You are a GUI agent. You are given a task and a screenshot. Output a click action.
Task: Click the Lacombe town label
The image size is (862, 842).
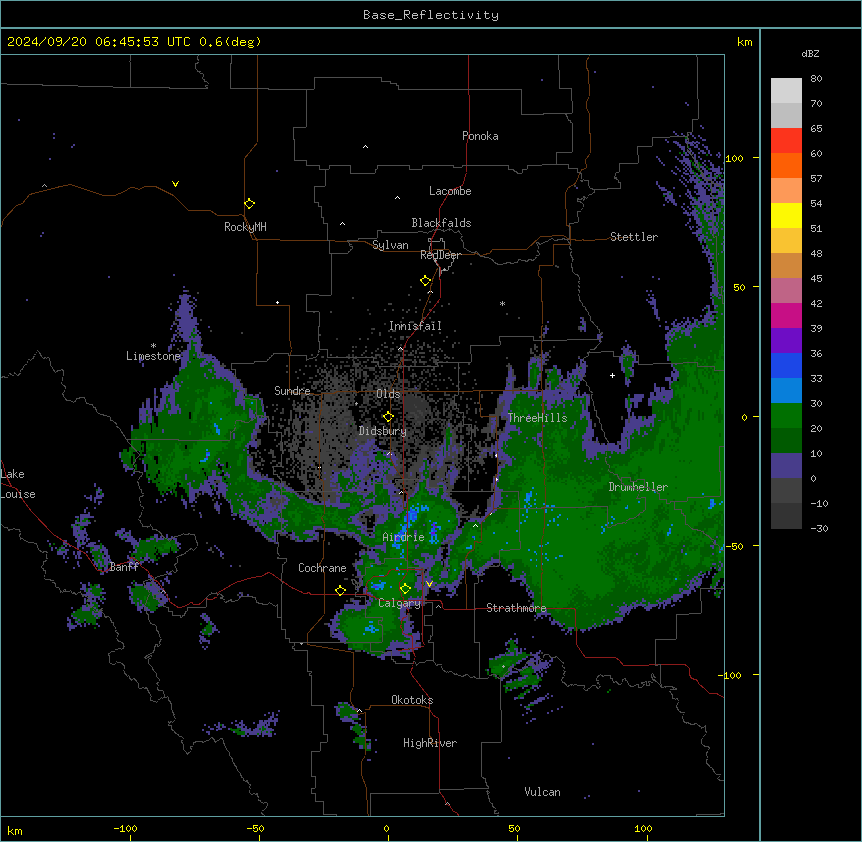[450, 191]
